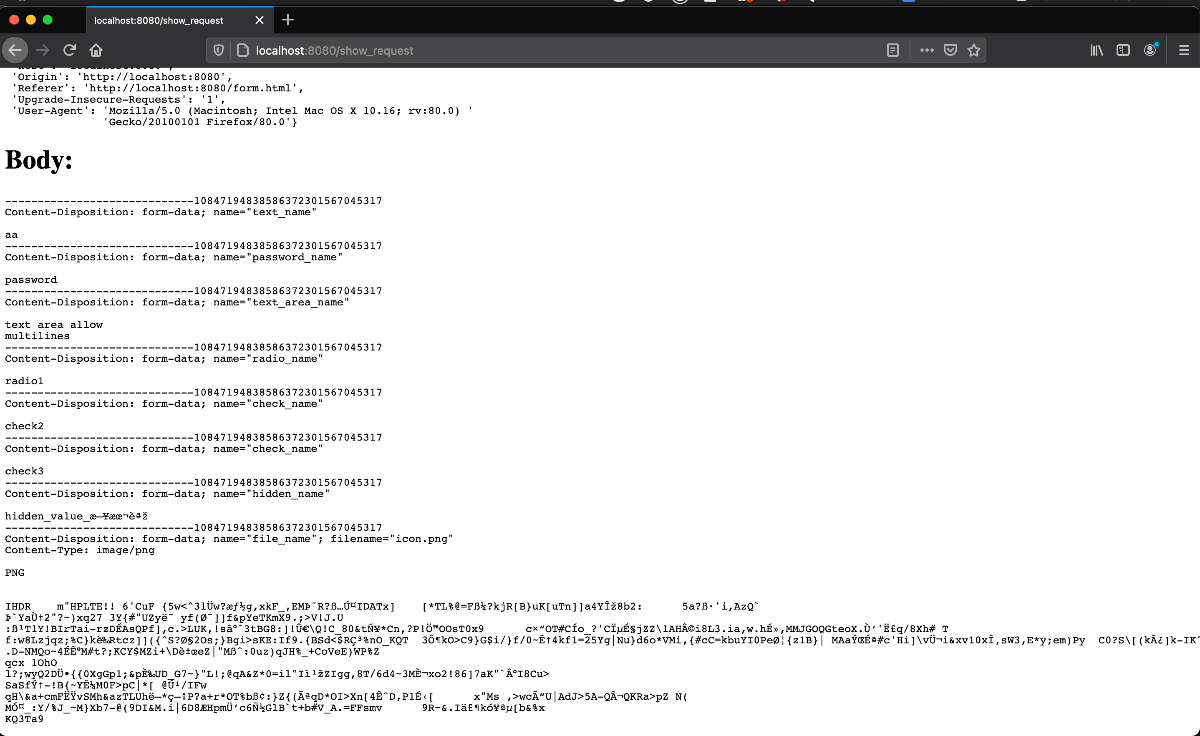Open a new tab with plus button

[x=288, y=20]
